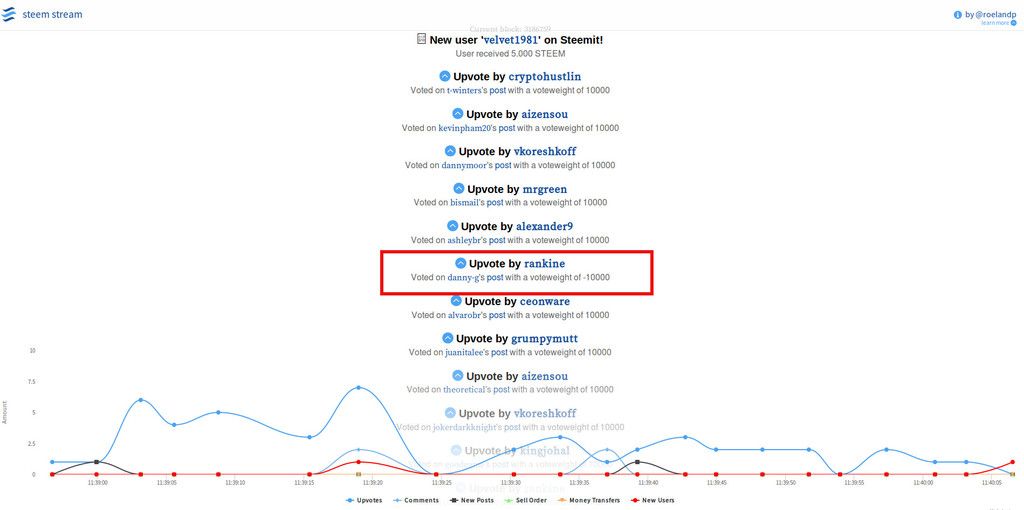Click the upvote icon next to ceonware
1024x510 pixels.
tap(456, 301)
